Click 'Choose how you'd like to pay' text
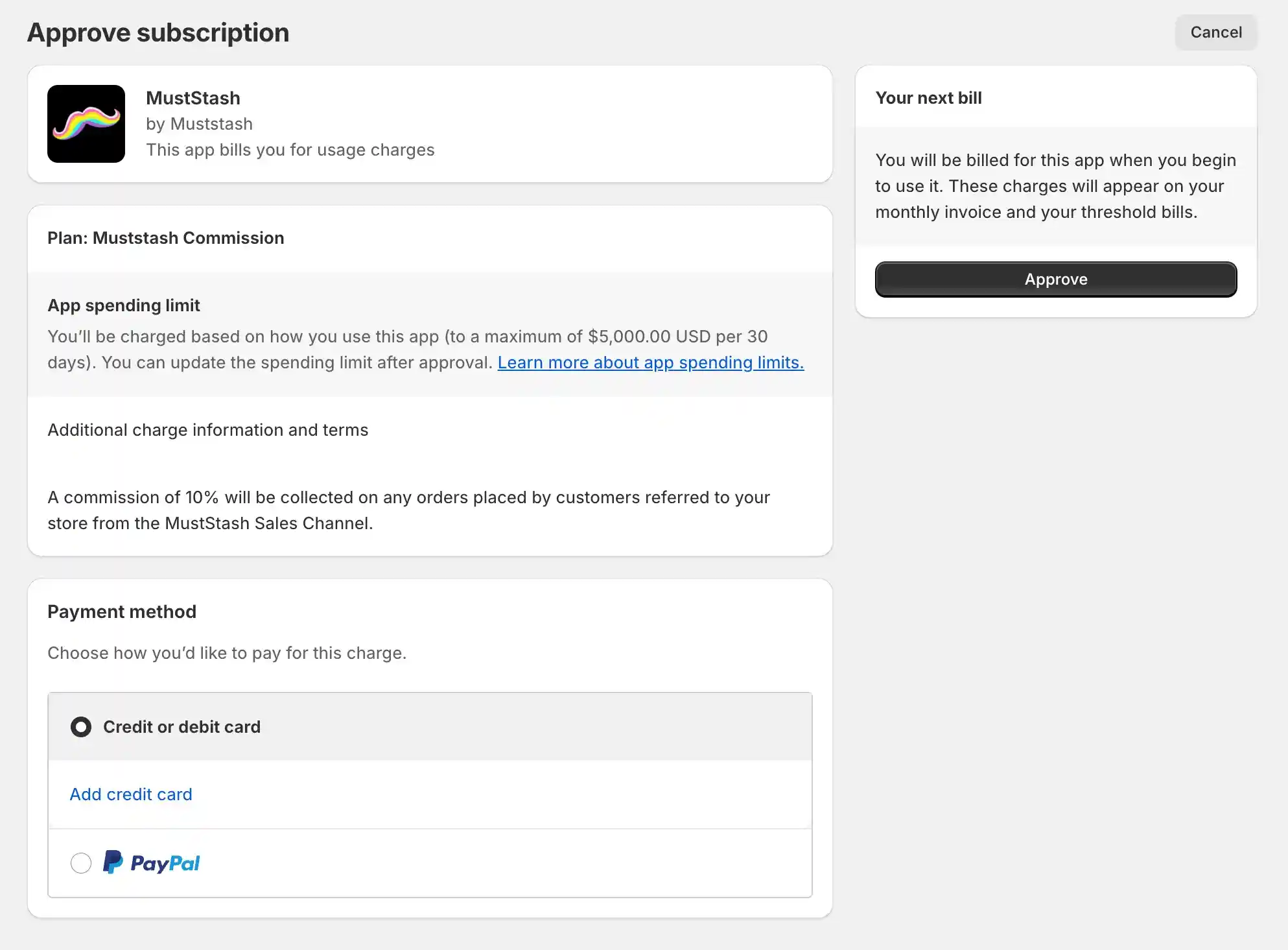Viewport: 1288px width, 950px height. coord(227,653)
